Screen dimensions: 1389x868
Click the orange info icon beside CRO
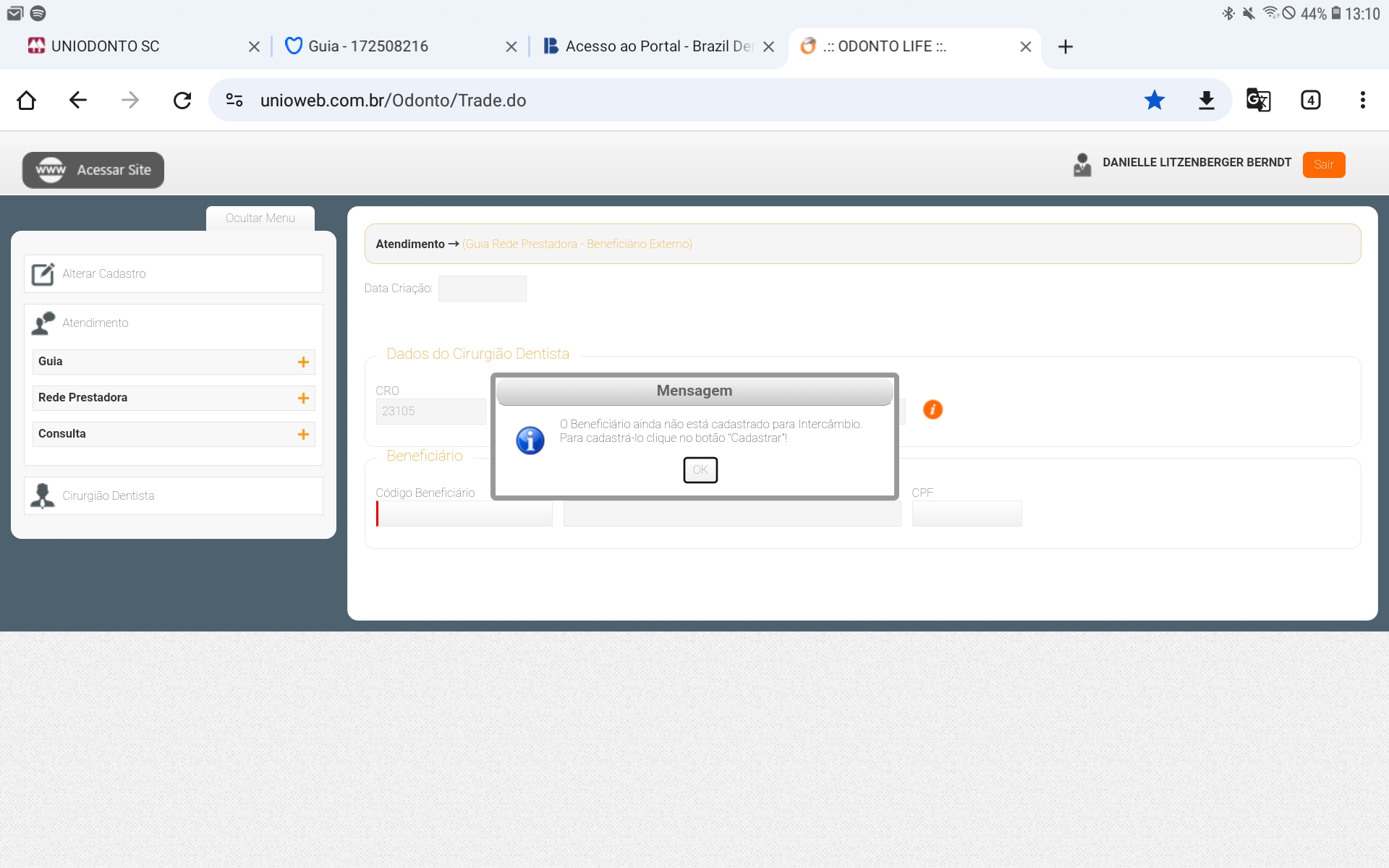(x=933, y=409)
